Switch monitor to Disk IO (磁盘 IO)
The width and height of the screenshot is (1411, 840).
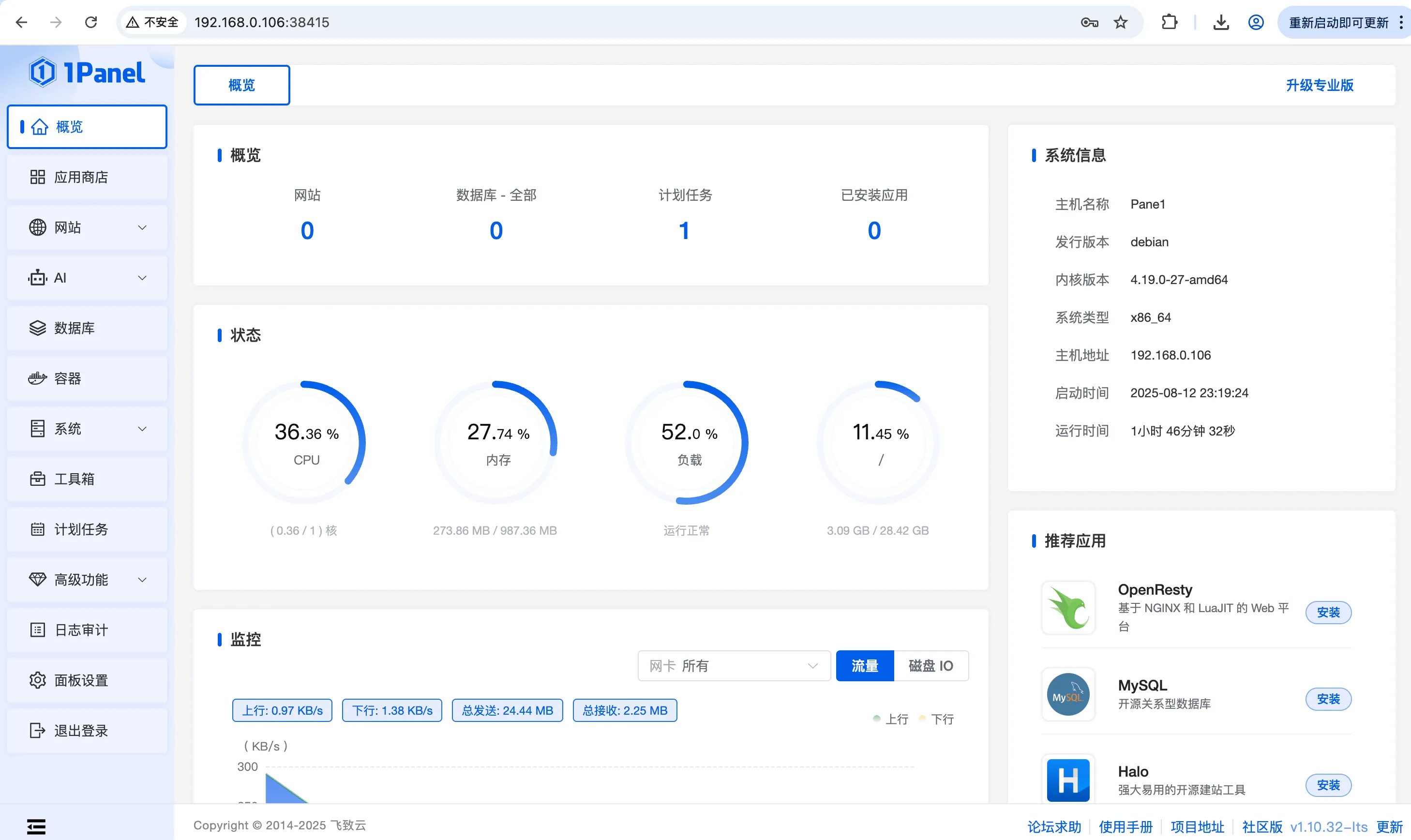click(x=931, y=666)
